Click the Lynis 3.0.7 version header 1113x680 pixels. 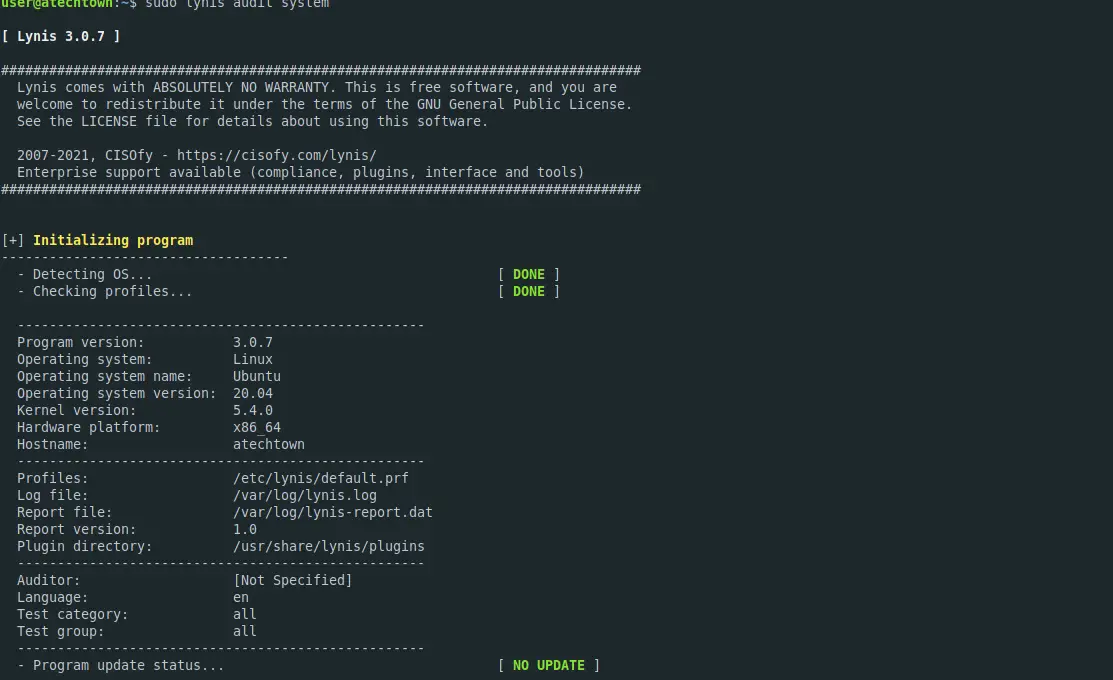[x=61, y=36]
